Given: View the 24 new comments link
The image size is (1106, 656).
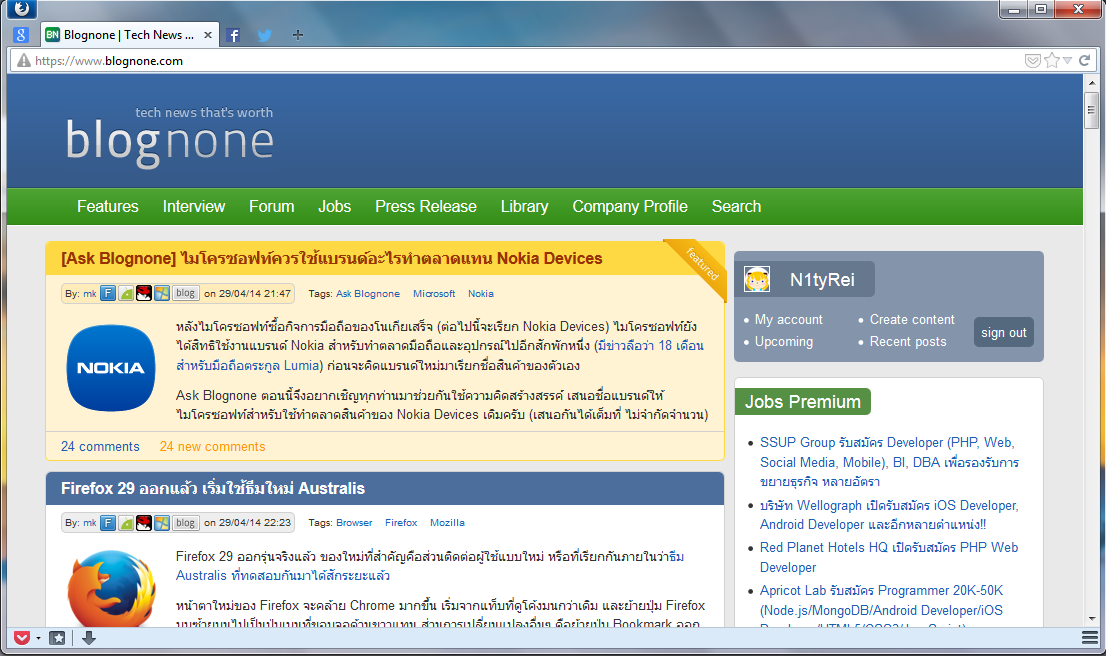Looking at the screenshot, I should 212,447.
